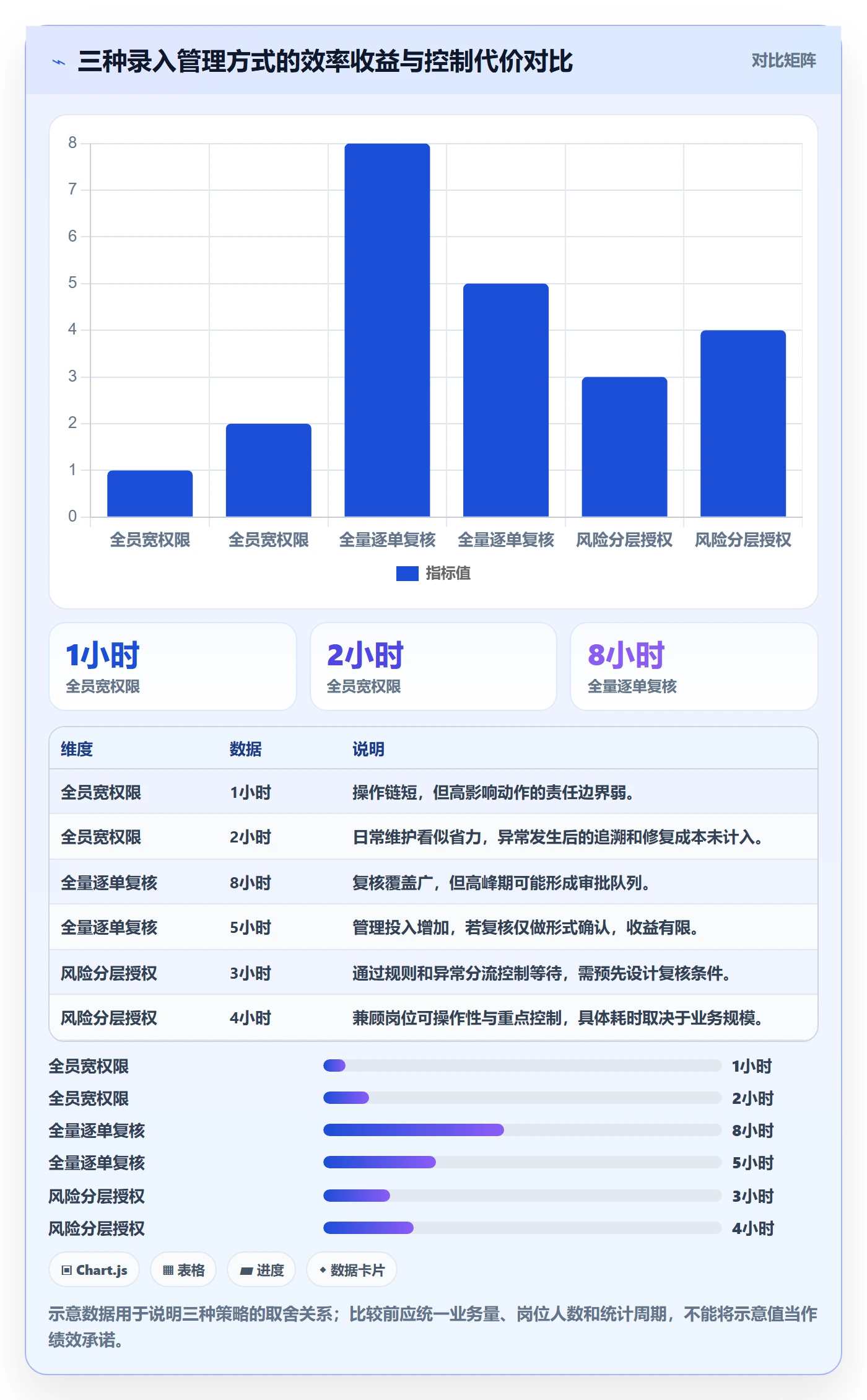Open the 2小时 data card

434,667
